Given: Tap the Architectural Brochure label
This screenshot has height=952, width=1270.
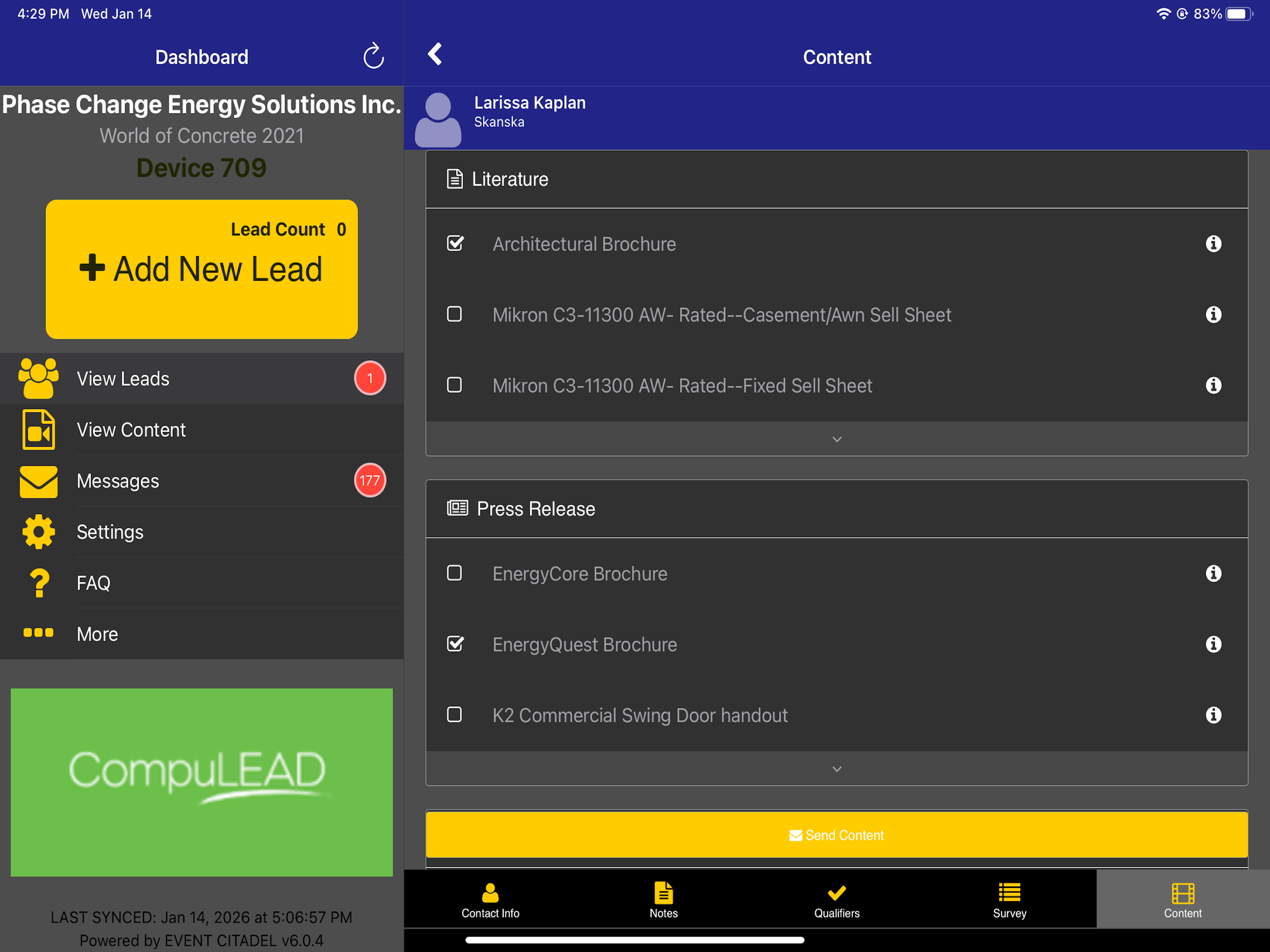Looking at the screenshot, I should 584,244.
